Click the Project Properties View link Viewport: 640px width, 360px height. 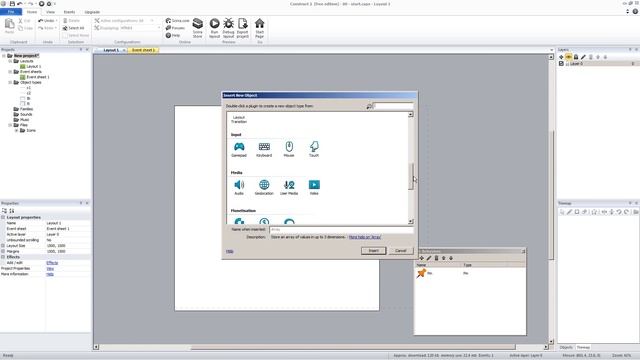(50, 269)
